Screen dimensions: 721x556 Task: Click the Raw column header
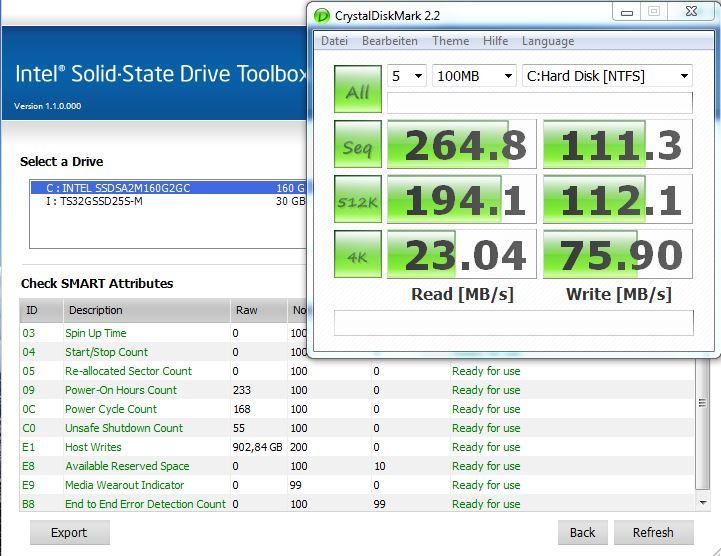pyautogui.click(x=258, y=310)
